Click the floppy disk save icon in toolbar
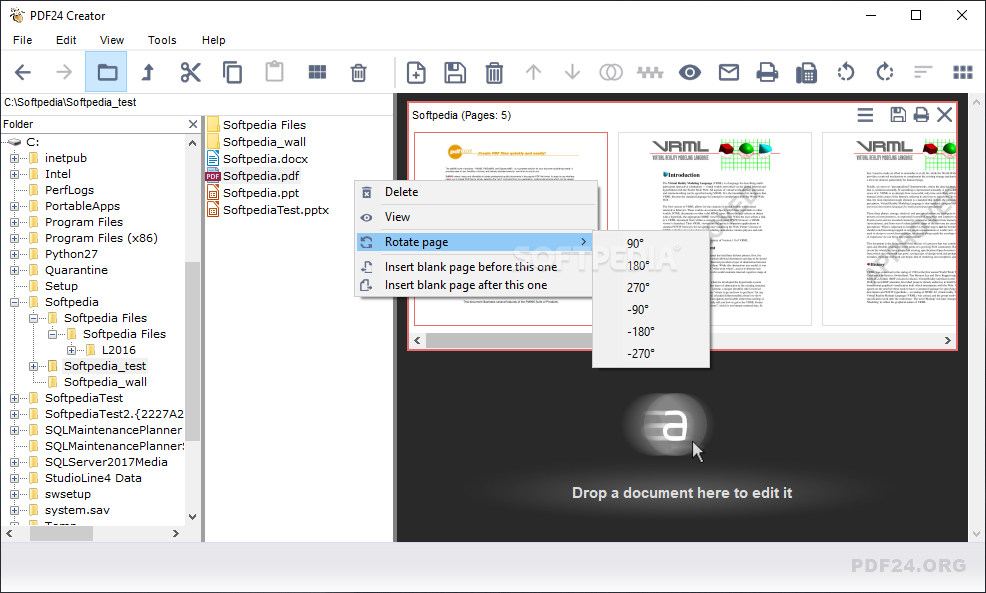 pos(455,73)
